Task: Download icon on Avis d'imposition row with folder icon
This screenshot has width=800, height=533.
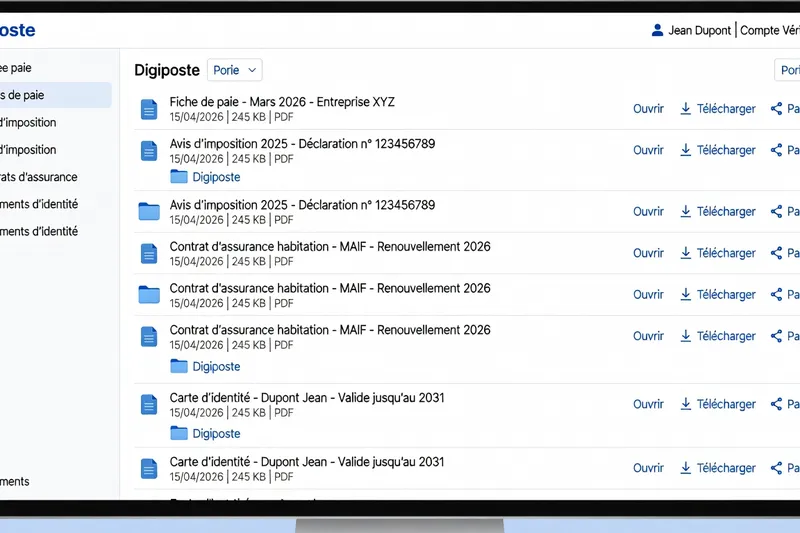Action: pos(686,211)
